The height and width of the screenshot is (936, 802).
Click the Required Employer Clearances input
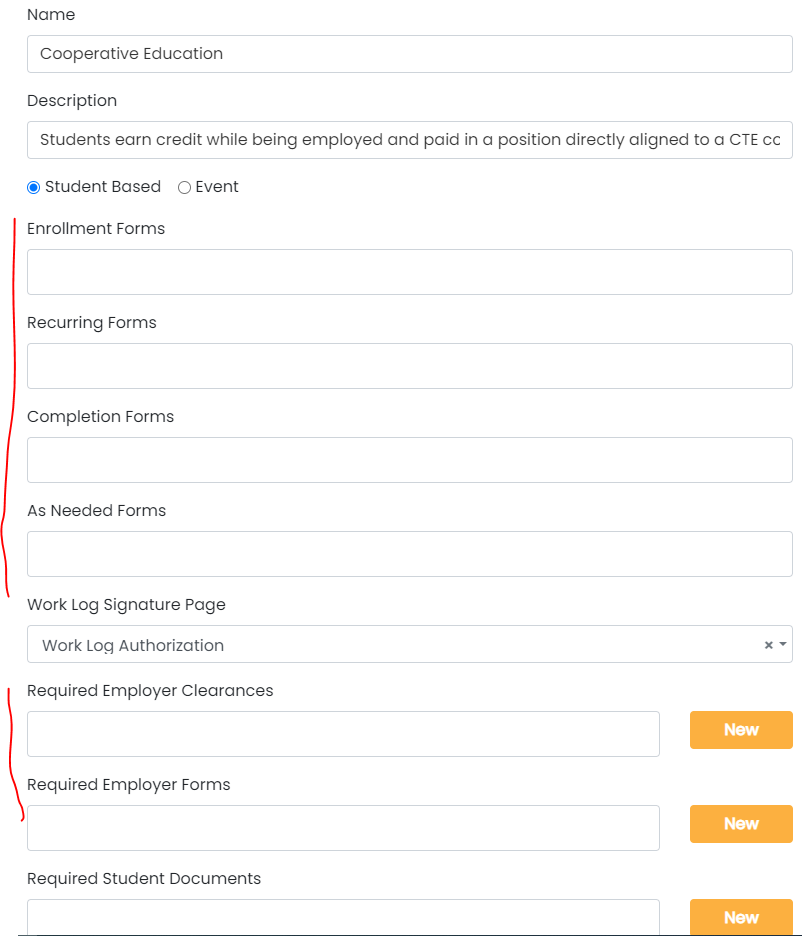pos(343,734)
